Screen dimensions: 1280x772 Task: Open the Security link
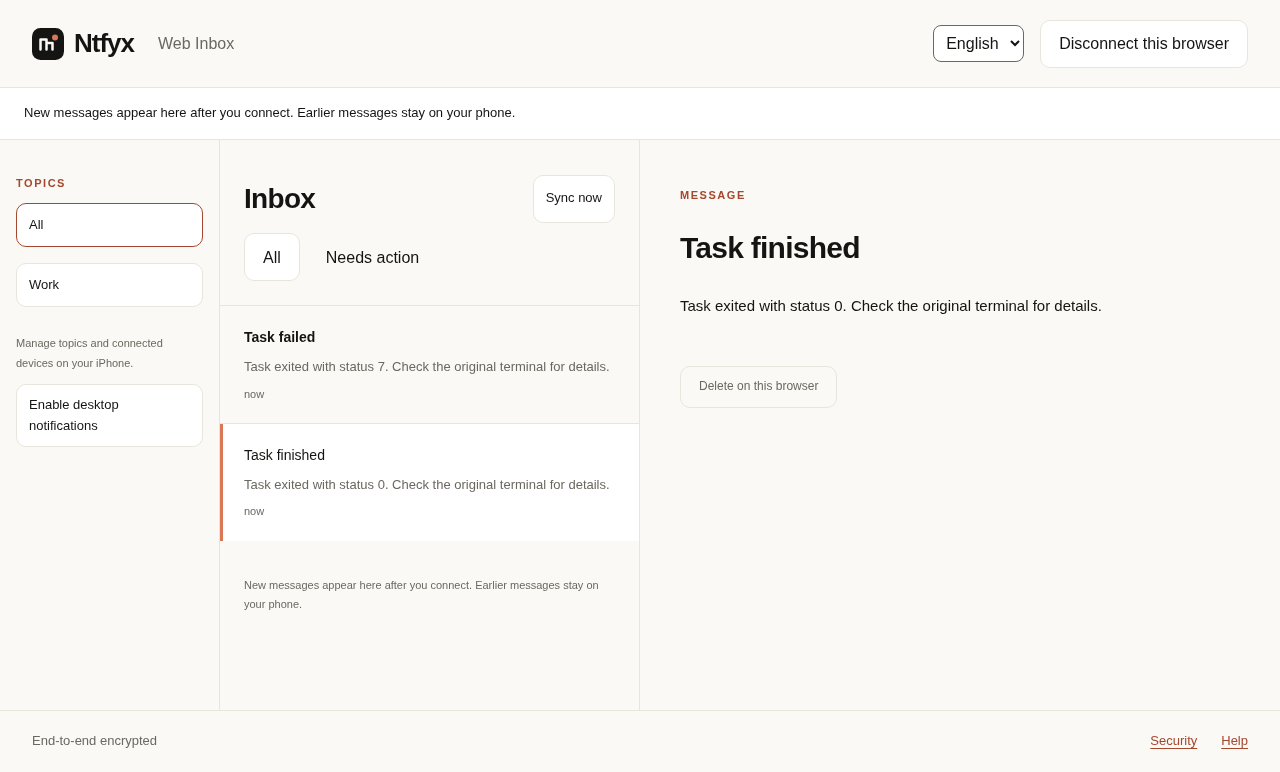tap(1173, 741)
